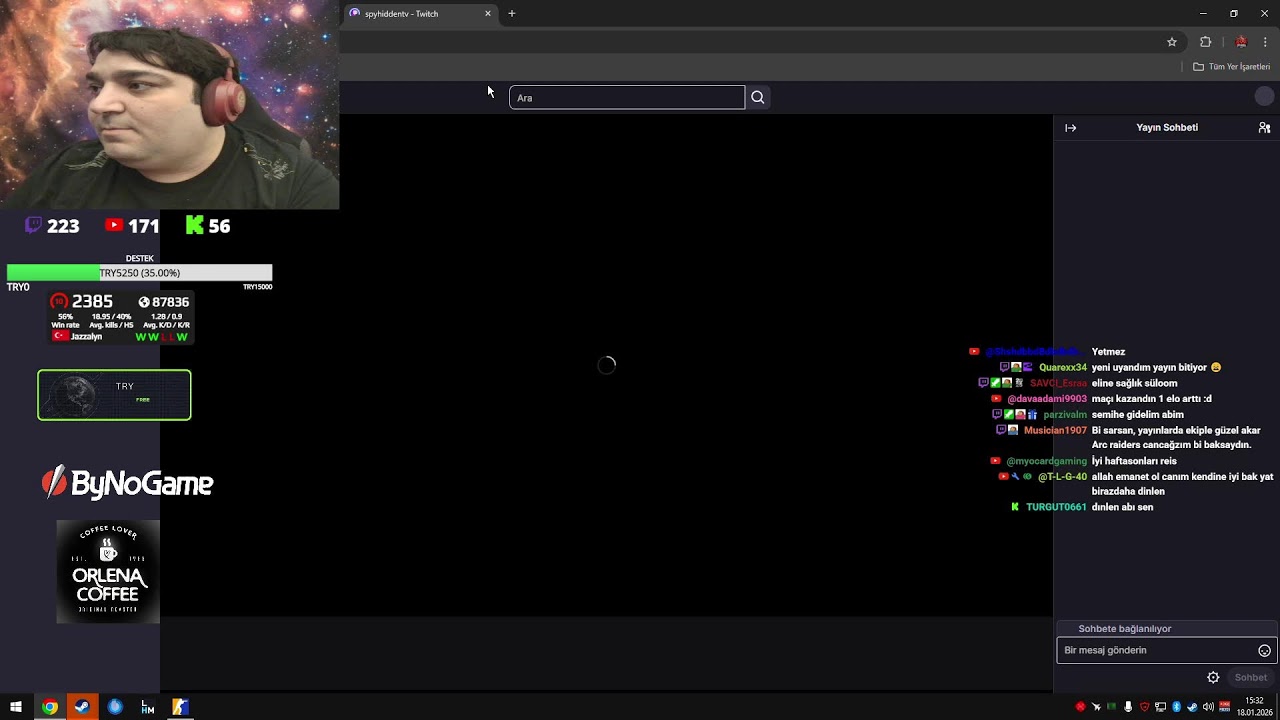Image resolution: width=1280 pixels, height=720 pixels.
Task: Click message 'eline sağlık süloom'
Action: click(1134, 383)
